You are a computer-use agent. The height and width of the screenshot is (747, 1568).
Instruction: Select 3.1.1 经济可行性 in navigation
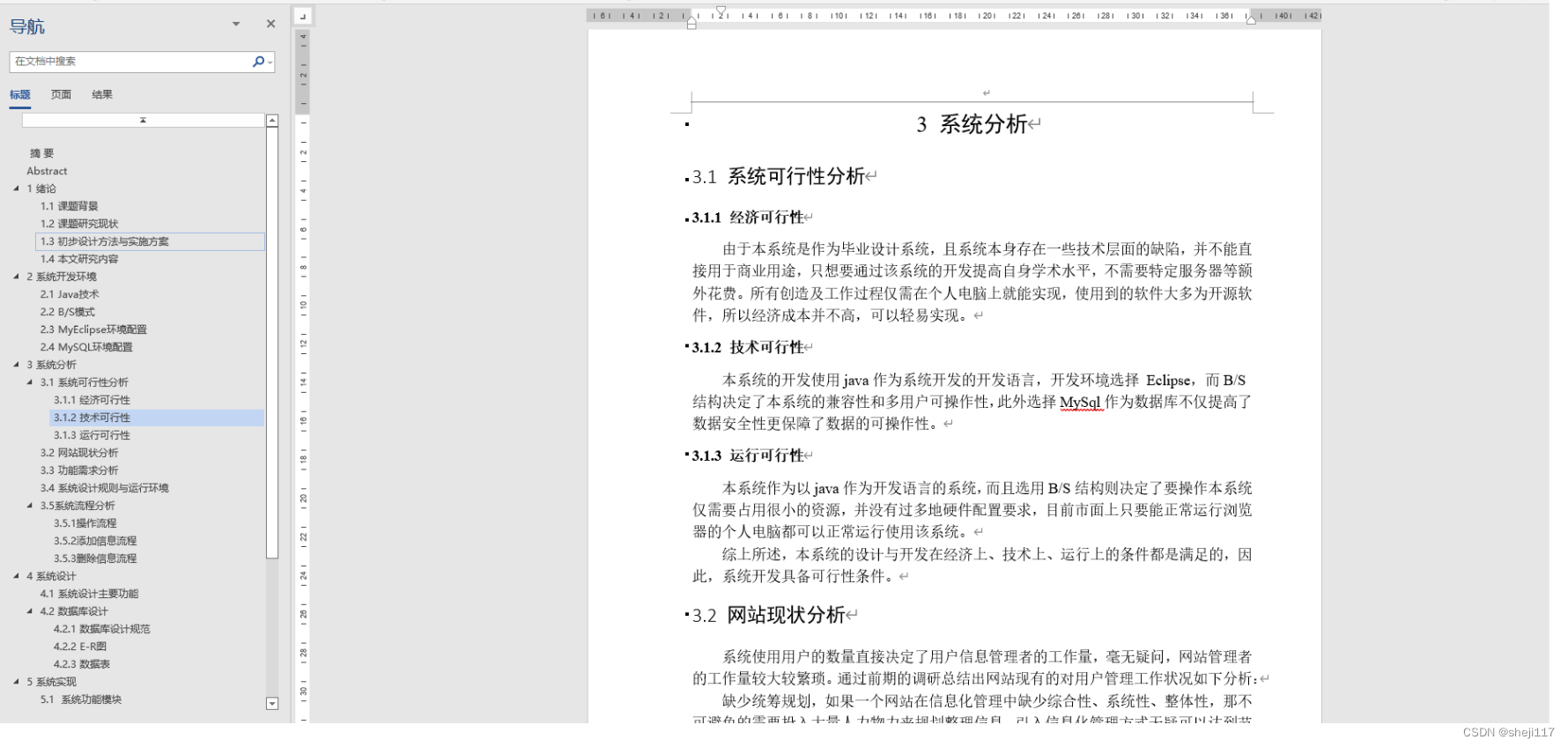[92, 400]
